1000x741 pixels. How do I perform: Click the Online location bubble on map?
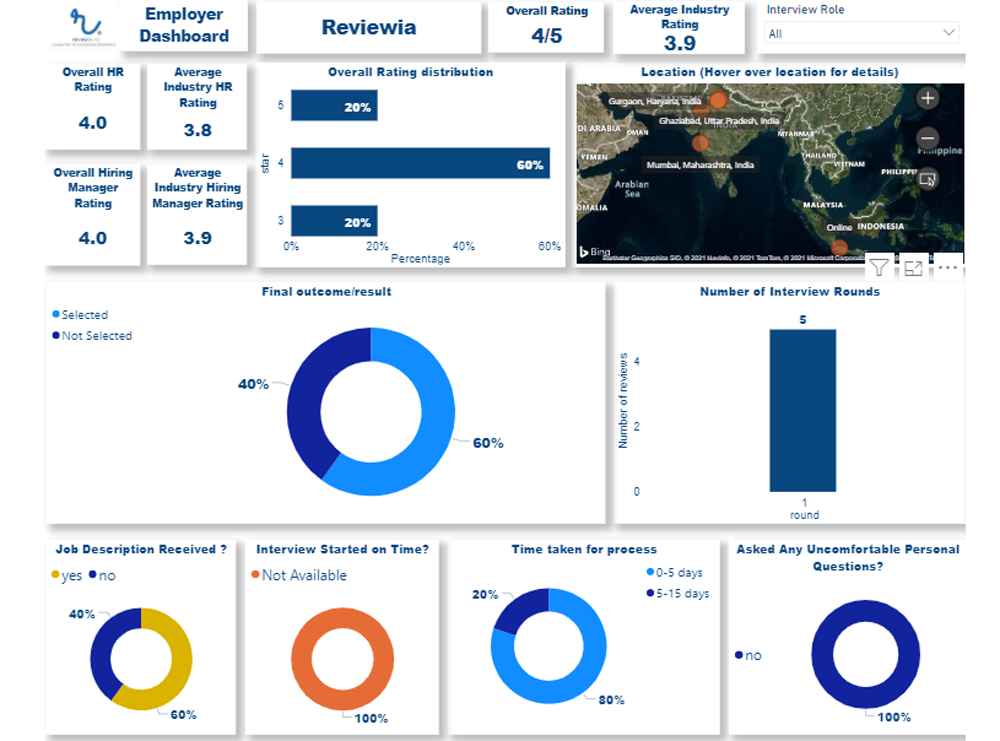[839, 247]
